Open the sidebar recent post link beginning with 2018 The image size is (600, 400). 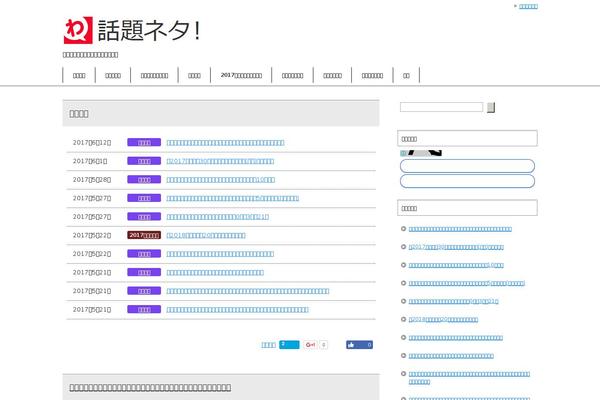click(443, 320)
